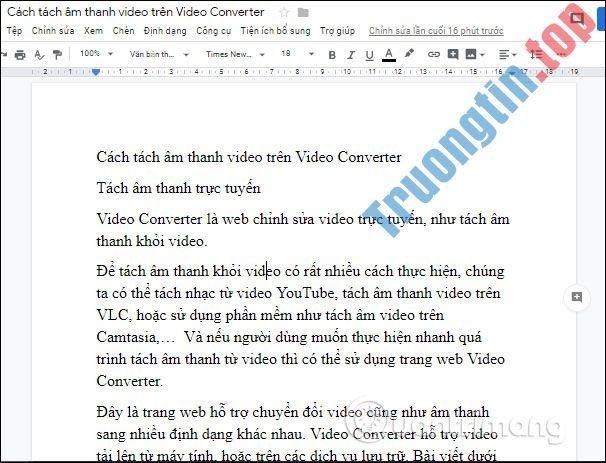Toggle Underline formatting

tap(369, 55)
